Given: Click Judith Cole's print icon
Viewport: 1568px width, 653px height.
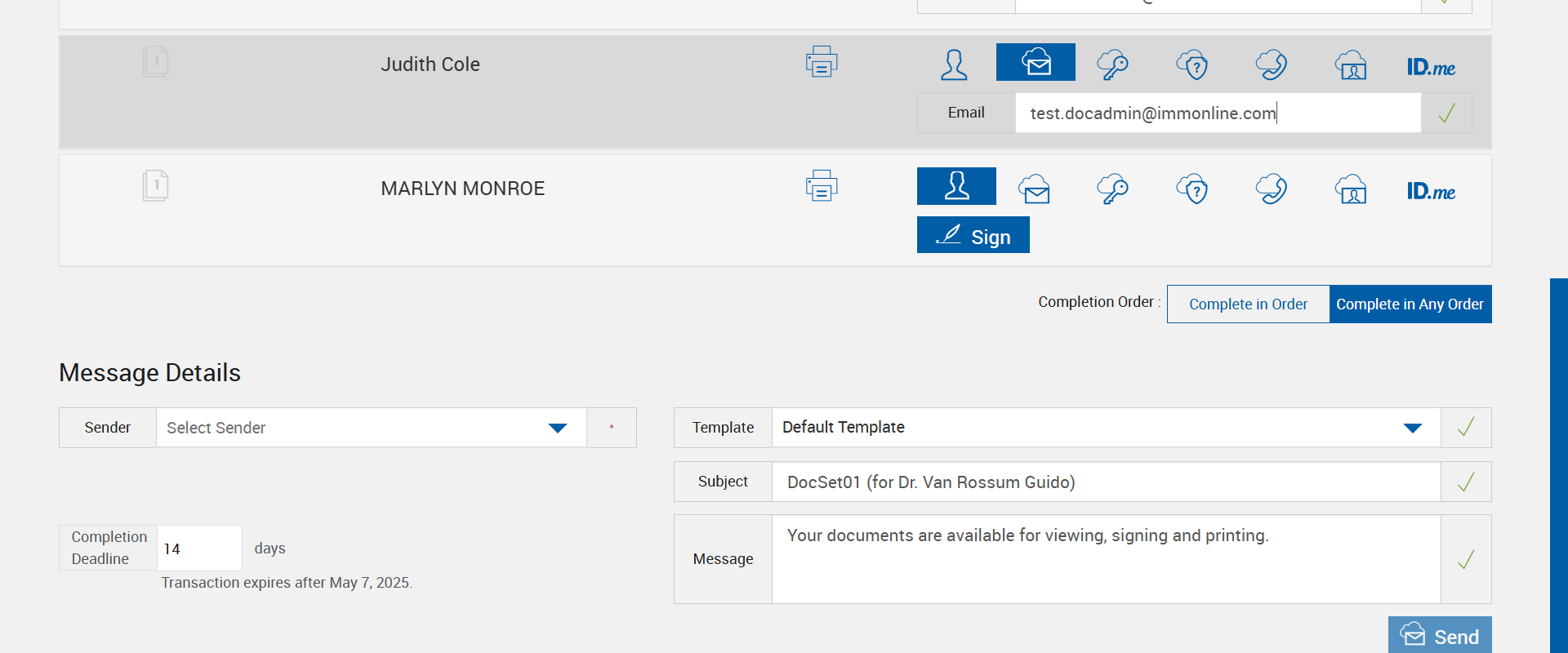Looking at the screenshot, I should 822,62.
